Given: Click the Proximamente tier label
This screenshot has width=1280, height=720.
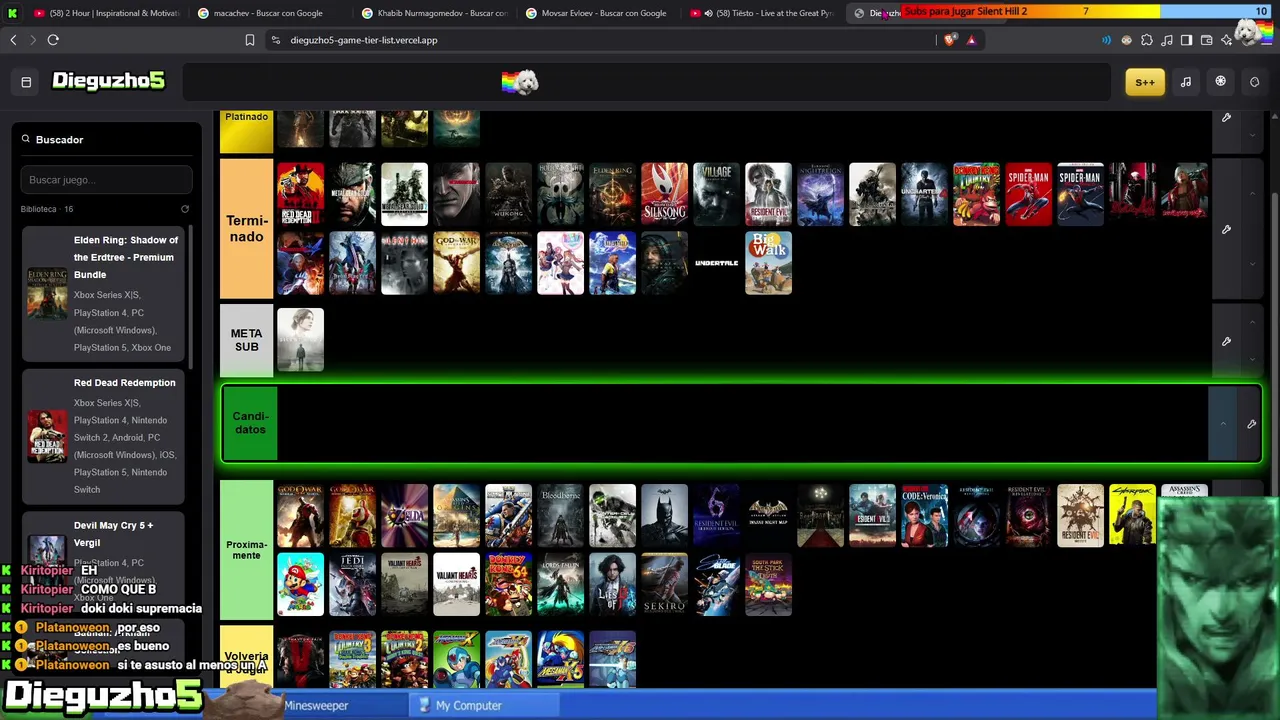Looking at the screenshot, I should click(246, 550).
